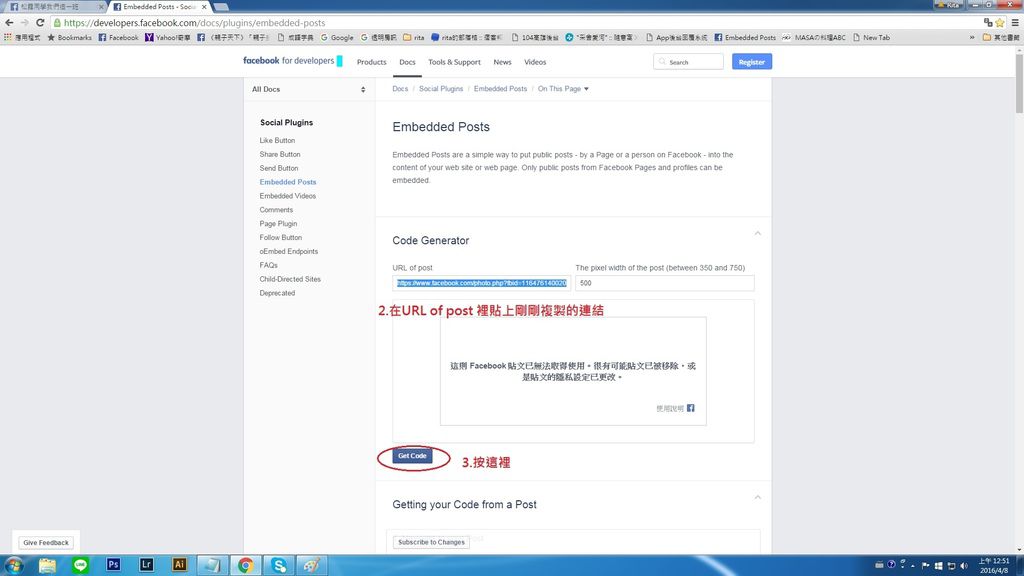Viewport: 1024px width, 576px height.
Task: Click the facebook for developers logo
Action: [x=289, y=61]
